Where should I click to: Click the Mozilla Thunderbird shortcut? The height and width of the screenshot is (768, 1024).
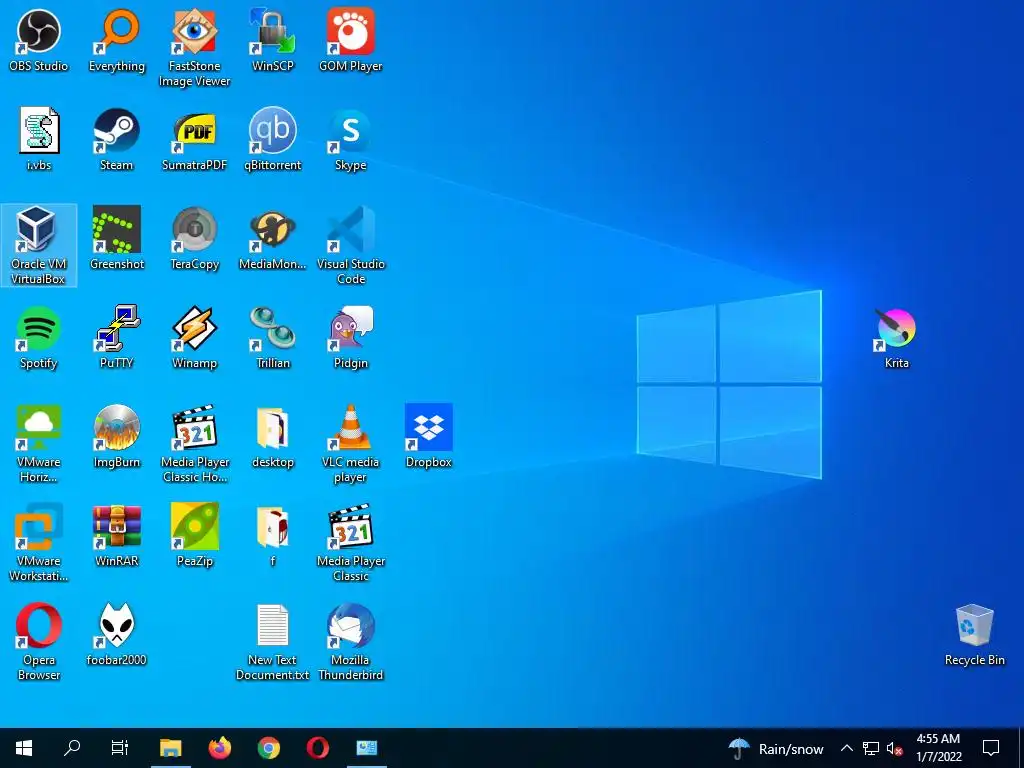click(x=351, y=641)
